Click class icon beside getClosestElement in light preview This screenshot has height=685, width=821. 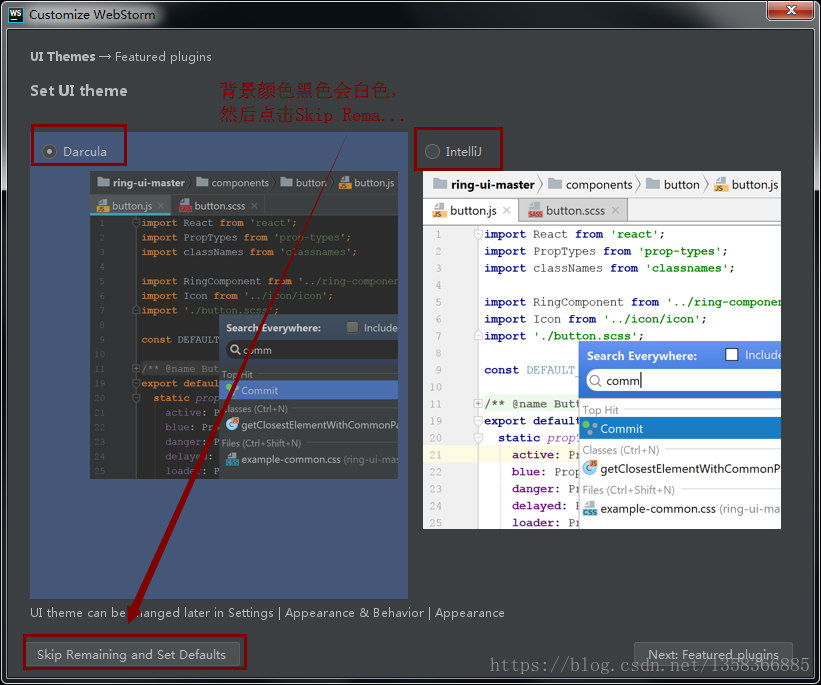pos(590,467)
